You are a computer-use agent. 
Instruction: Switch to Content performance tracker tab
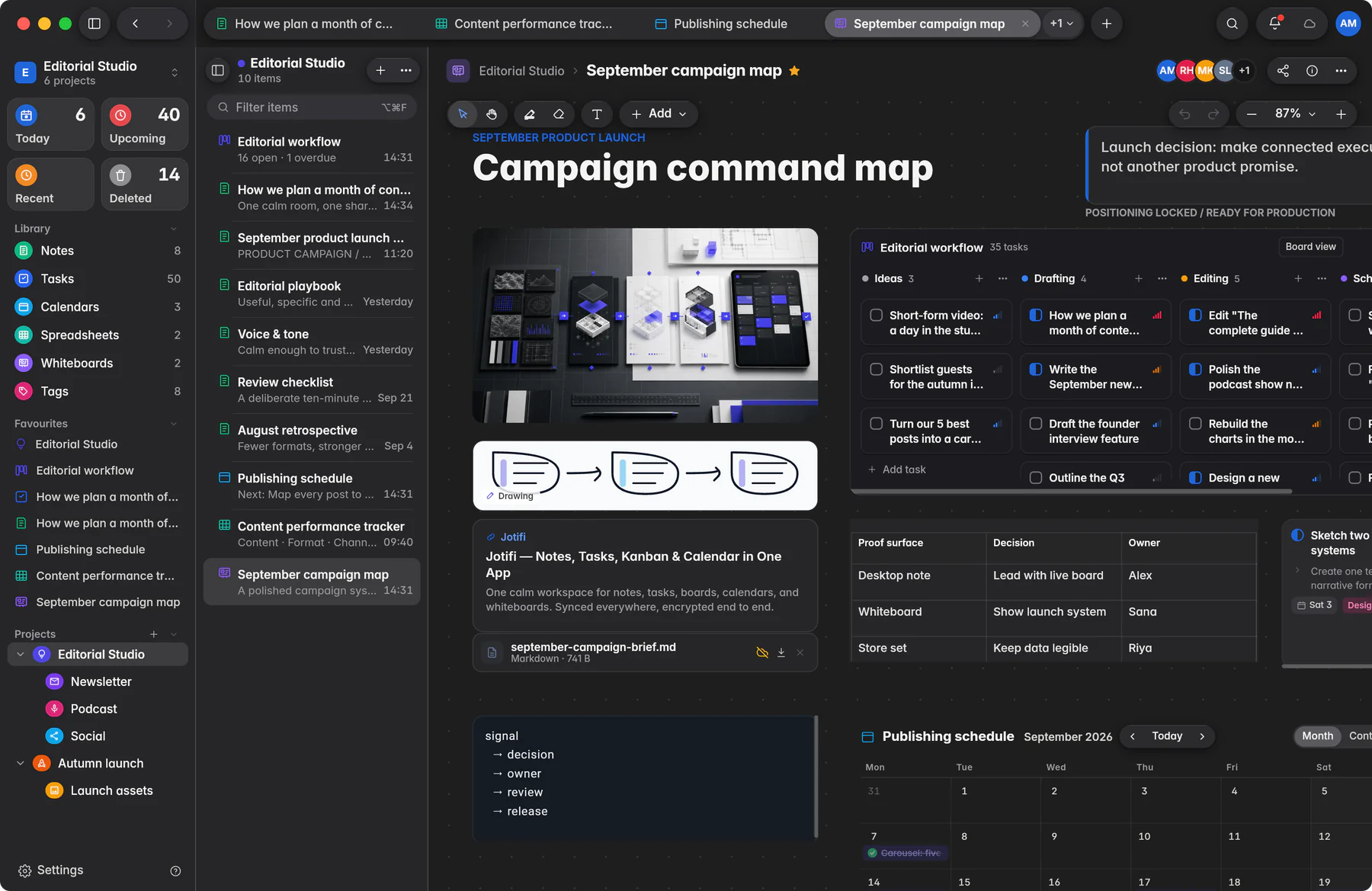(524, 24)
